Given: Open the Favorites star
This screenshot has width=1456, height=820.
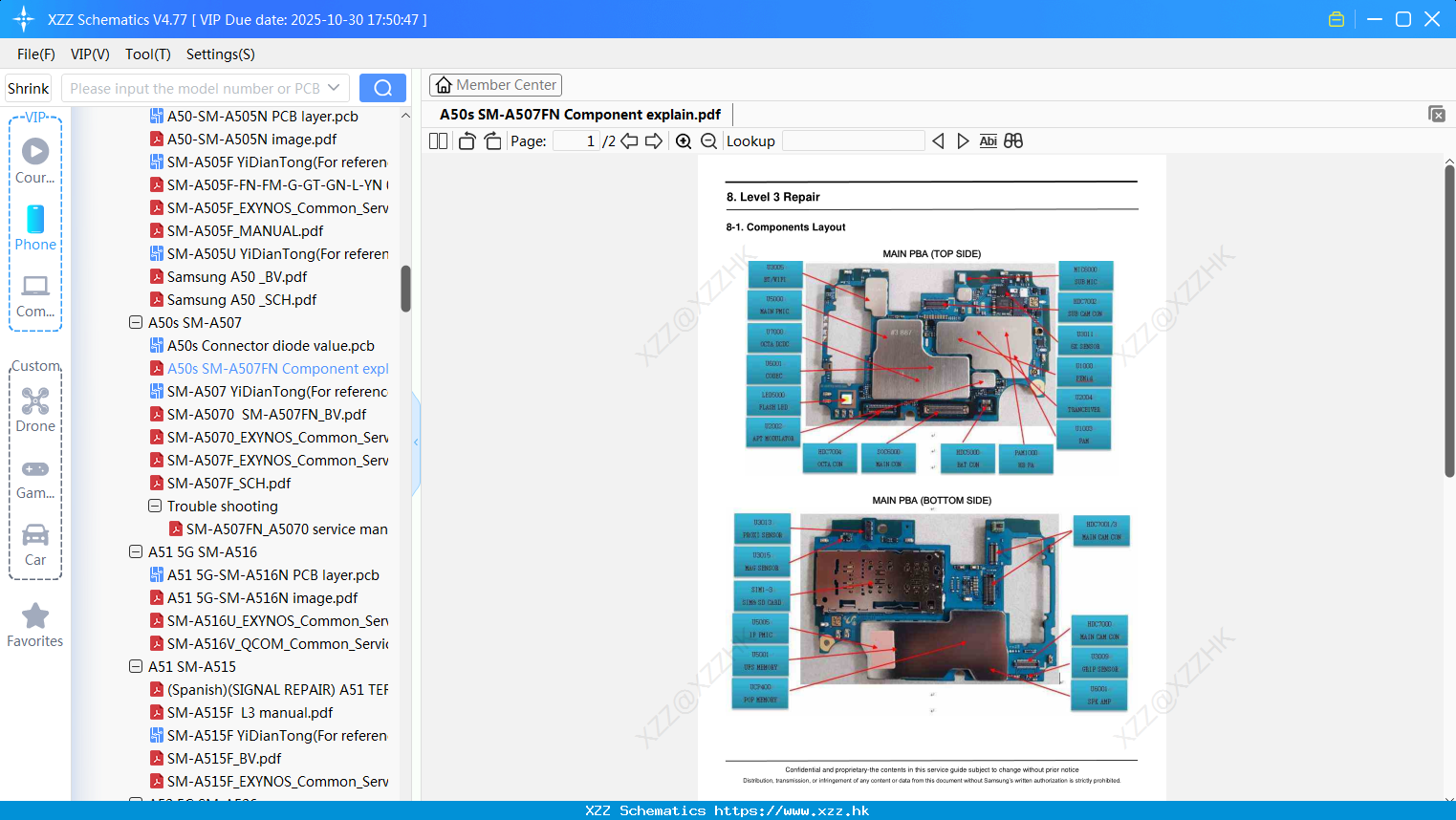Looking at the screenshot, I should coord(35,625).
